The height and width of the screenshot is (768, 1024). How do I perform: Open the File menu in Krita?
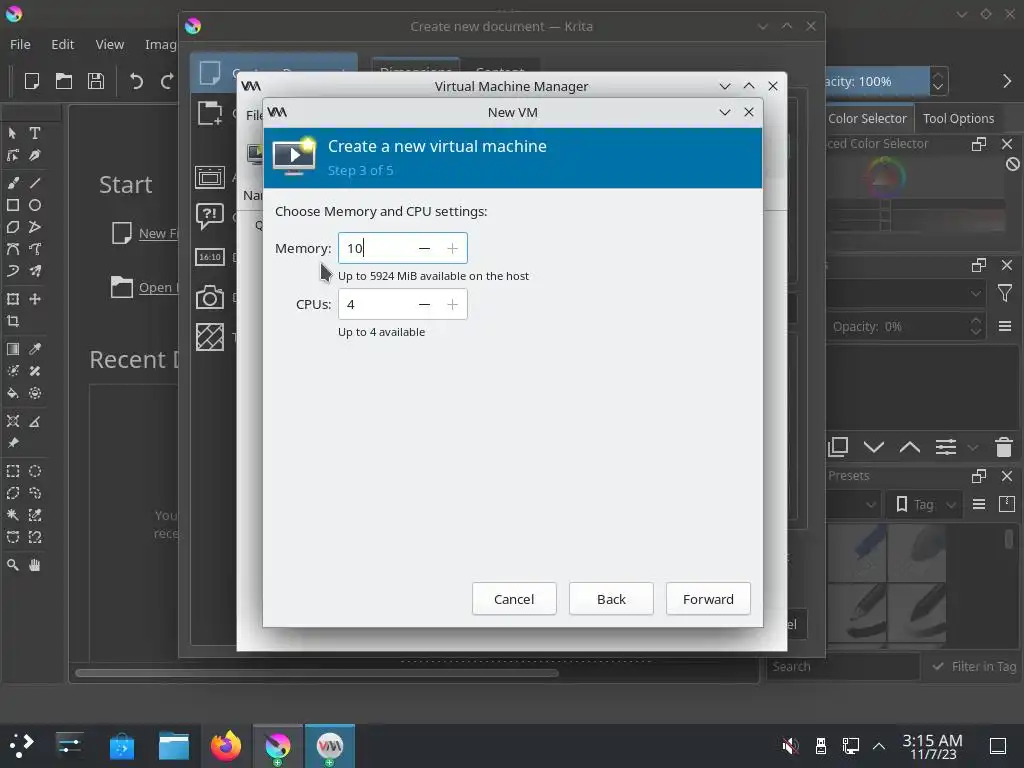20,44
